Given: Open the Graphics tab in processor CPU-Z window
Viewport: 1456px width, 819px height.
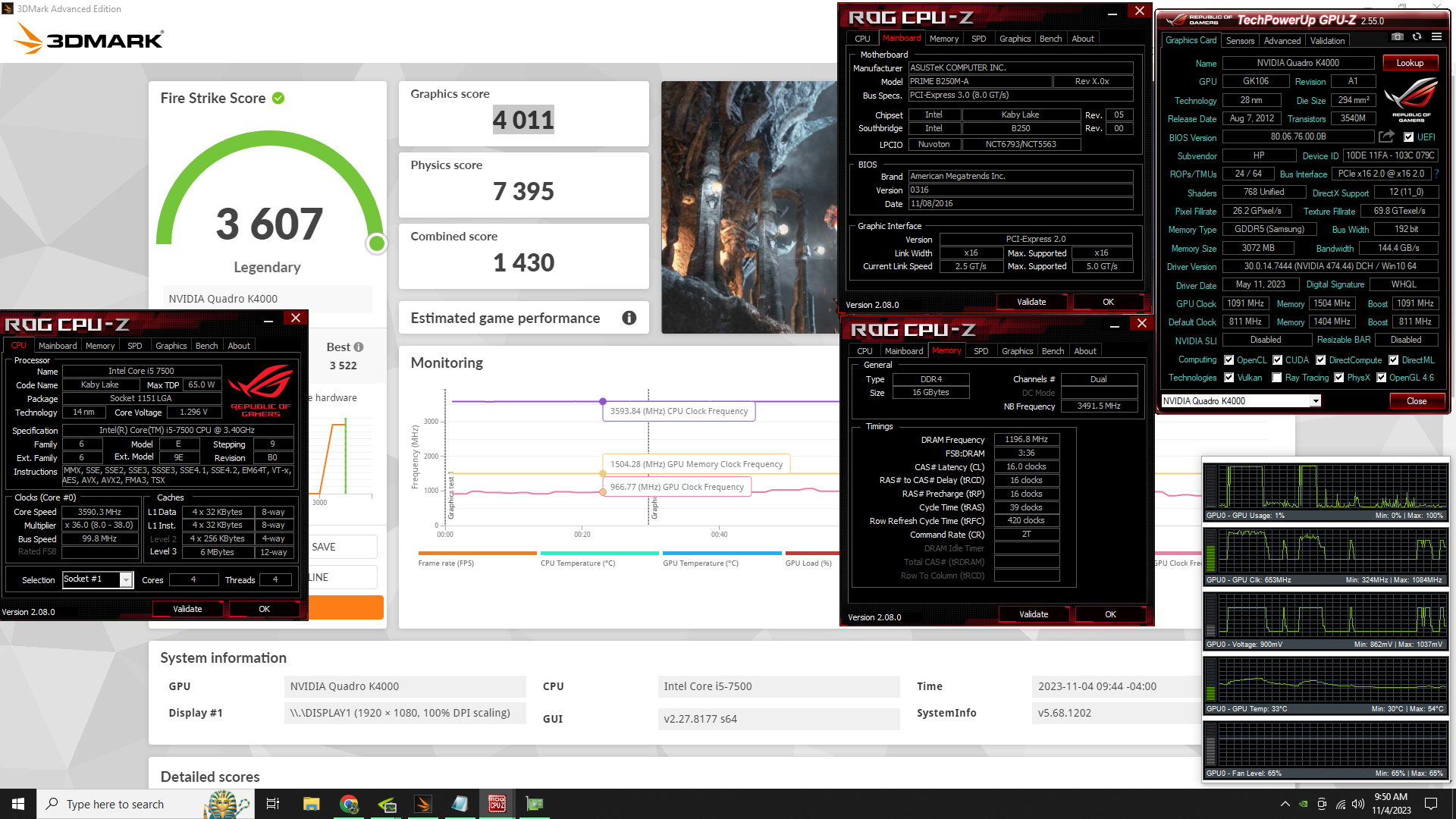Looking at the screenshot, I should click(171, 346).
